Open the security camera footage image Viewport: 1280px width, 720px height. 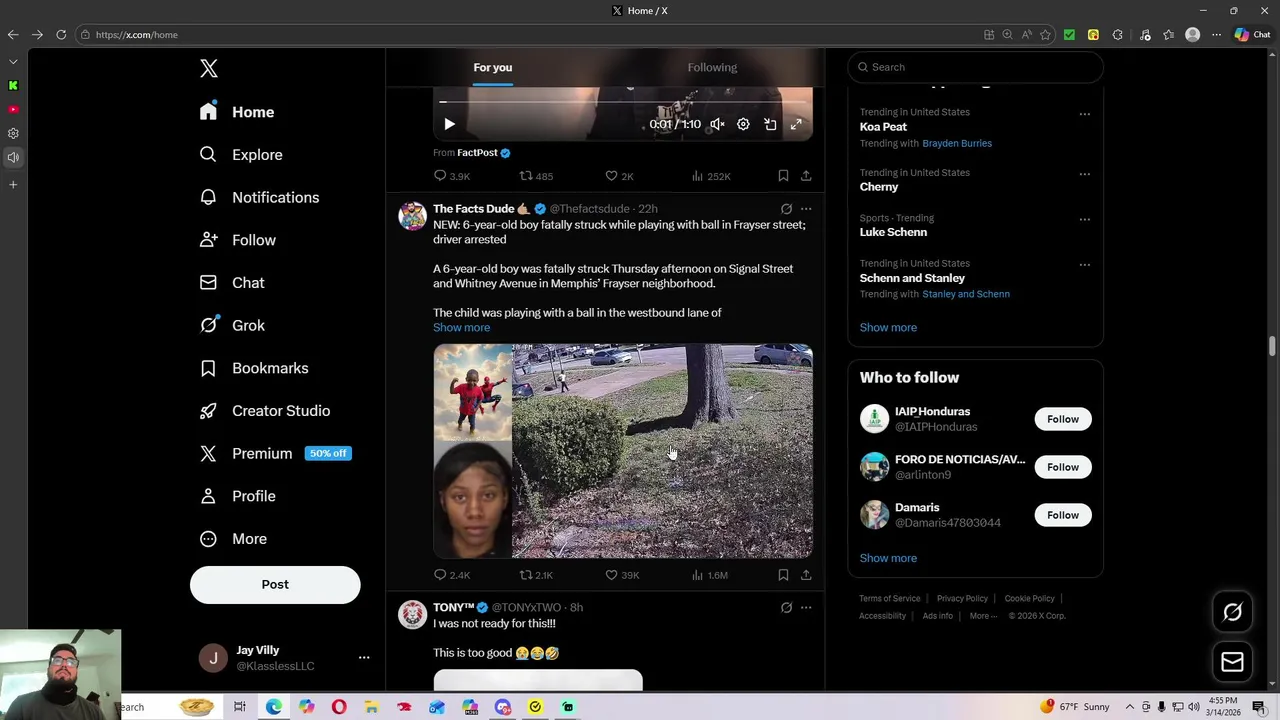[x=662, y=451]
